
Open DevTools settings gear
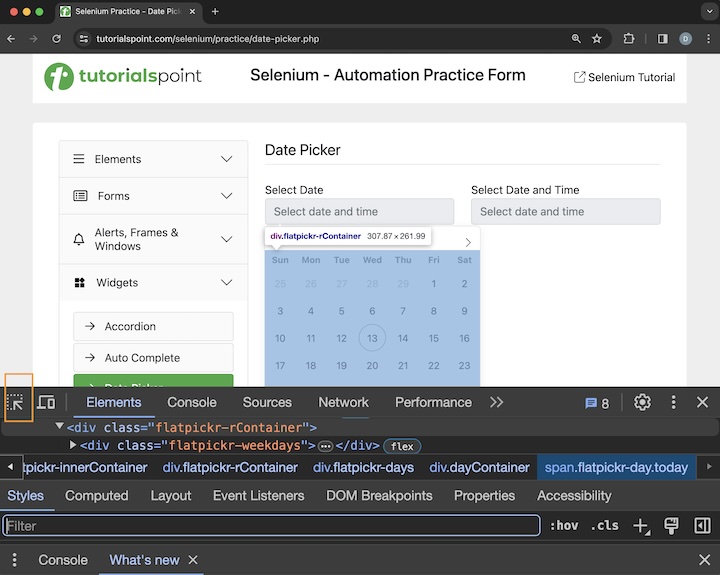(x=642, y=402)
